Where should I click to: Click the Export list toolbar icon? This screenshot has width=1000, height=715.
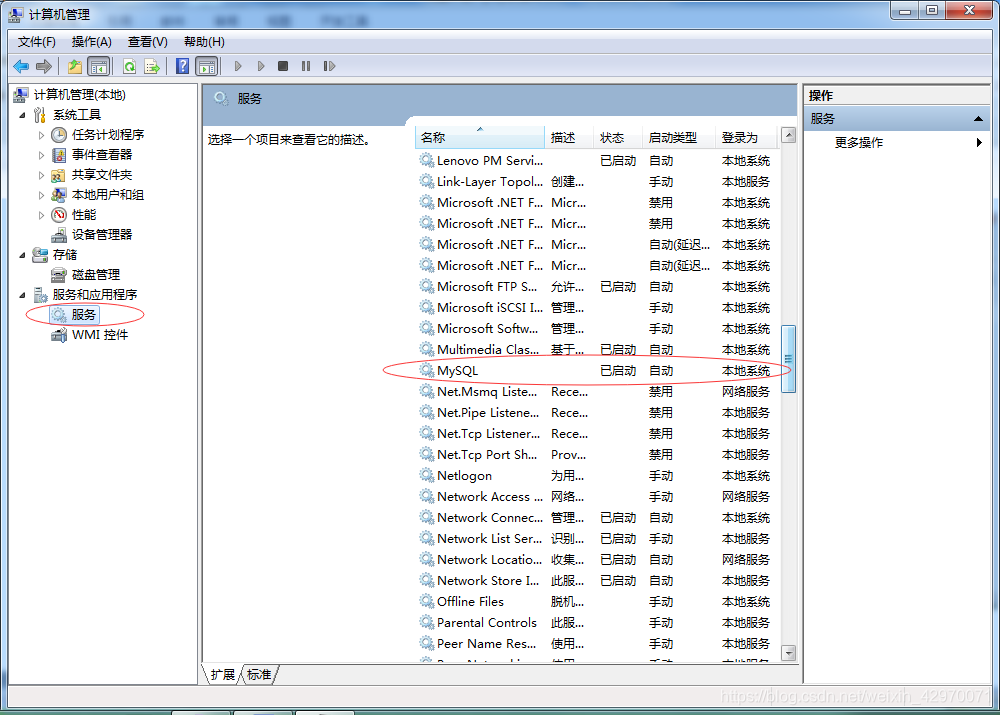pos(152,66)
